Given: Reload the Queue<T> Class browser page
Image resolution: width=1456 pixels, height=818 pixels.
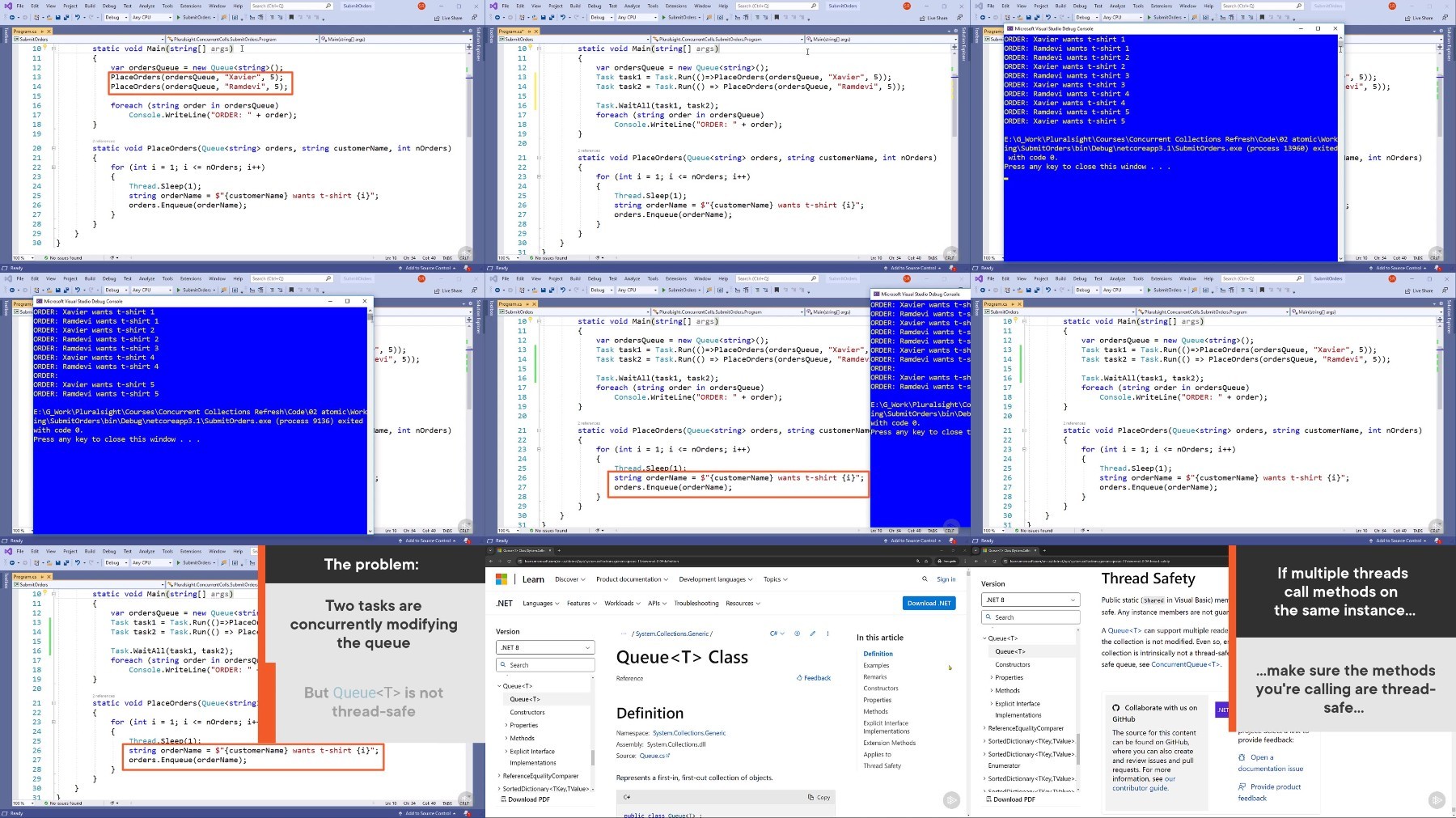Looking at the screenshot, I should point(509,561).
